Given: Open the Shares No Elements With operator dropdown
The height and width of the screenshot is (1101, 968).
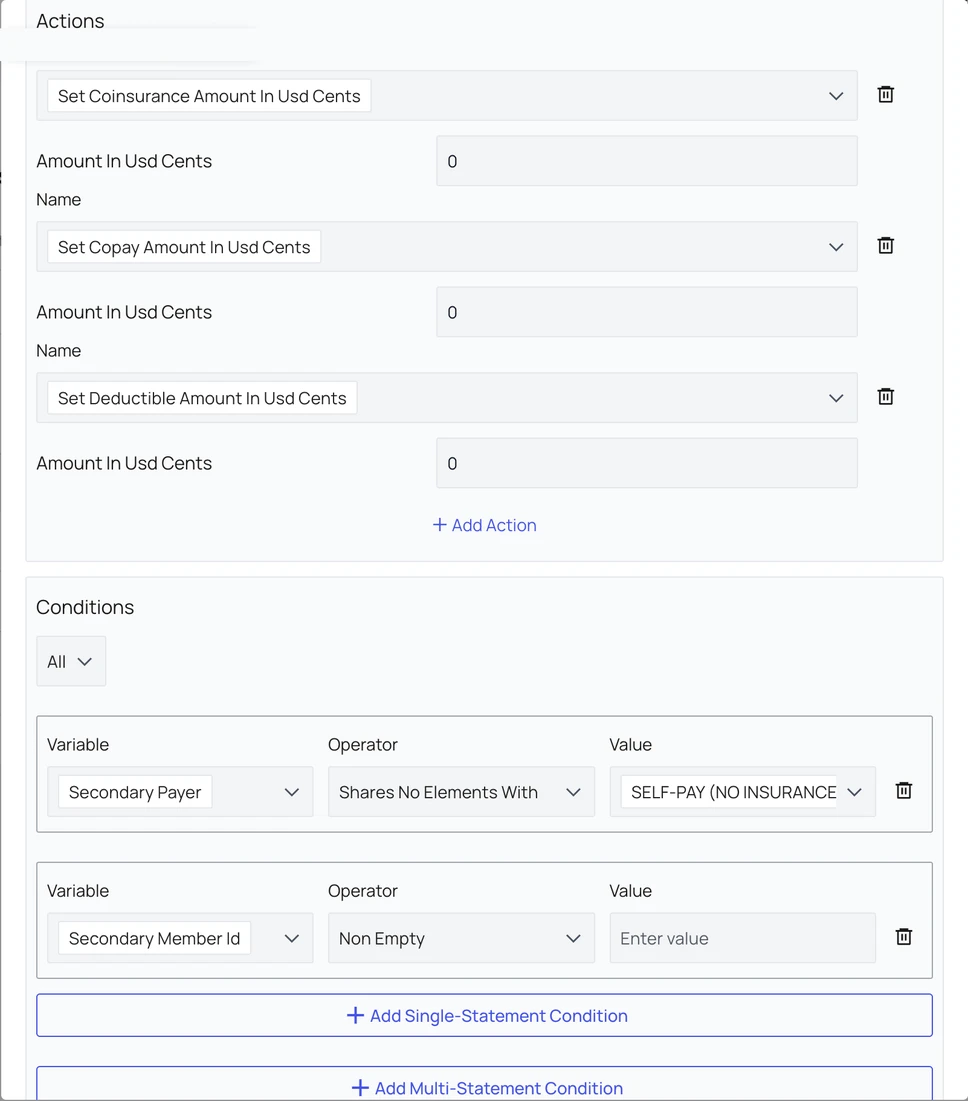Looking at the screenshot, I should [461, 792].
